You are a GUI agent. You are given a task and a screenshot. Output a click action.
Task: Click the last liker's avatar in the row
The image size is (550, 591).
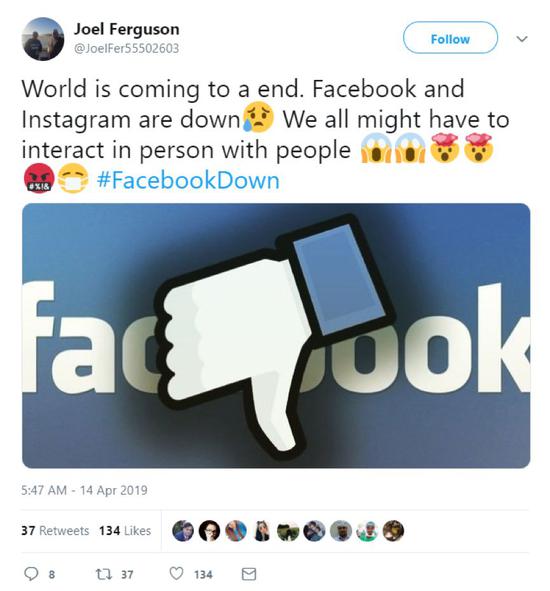(x=393, y=531)
